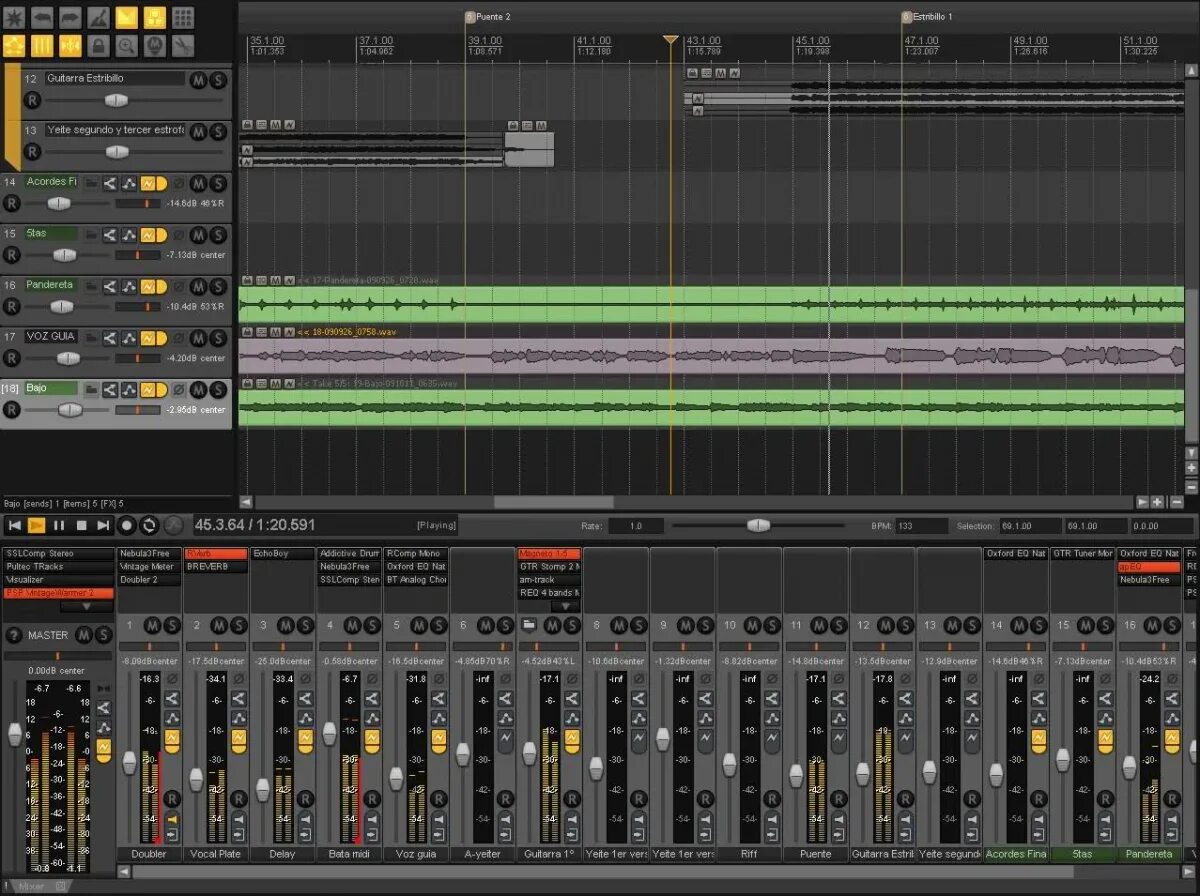Click the zoom out minus button at bottom right

tap(1176, 502)
